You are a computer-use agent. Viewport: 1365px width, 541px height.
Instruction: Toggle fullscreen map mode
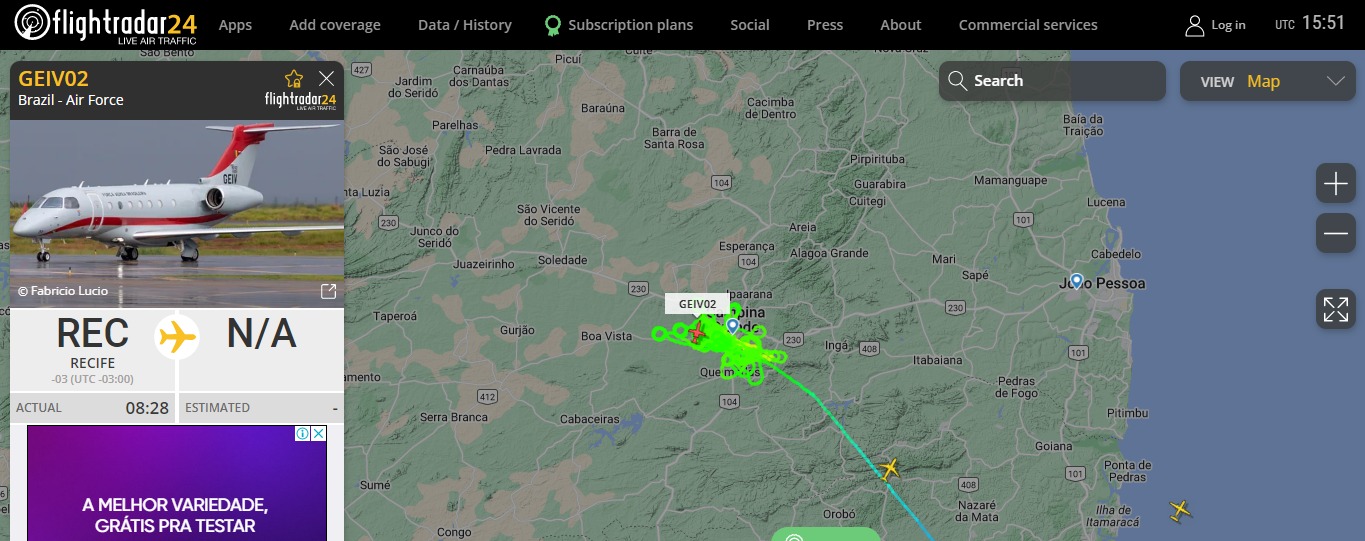[x=1336, y=309]
